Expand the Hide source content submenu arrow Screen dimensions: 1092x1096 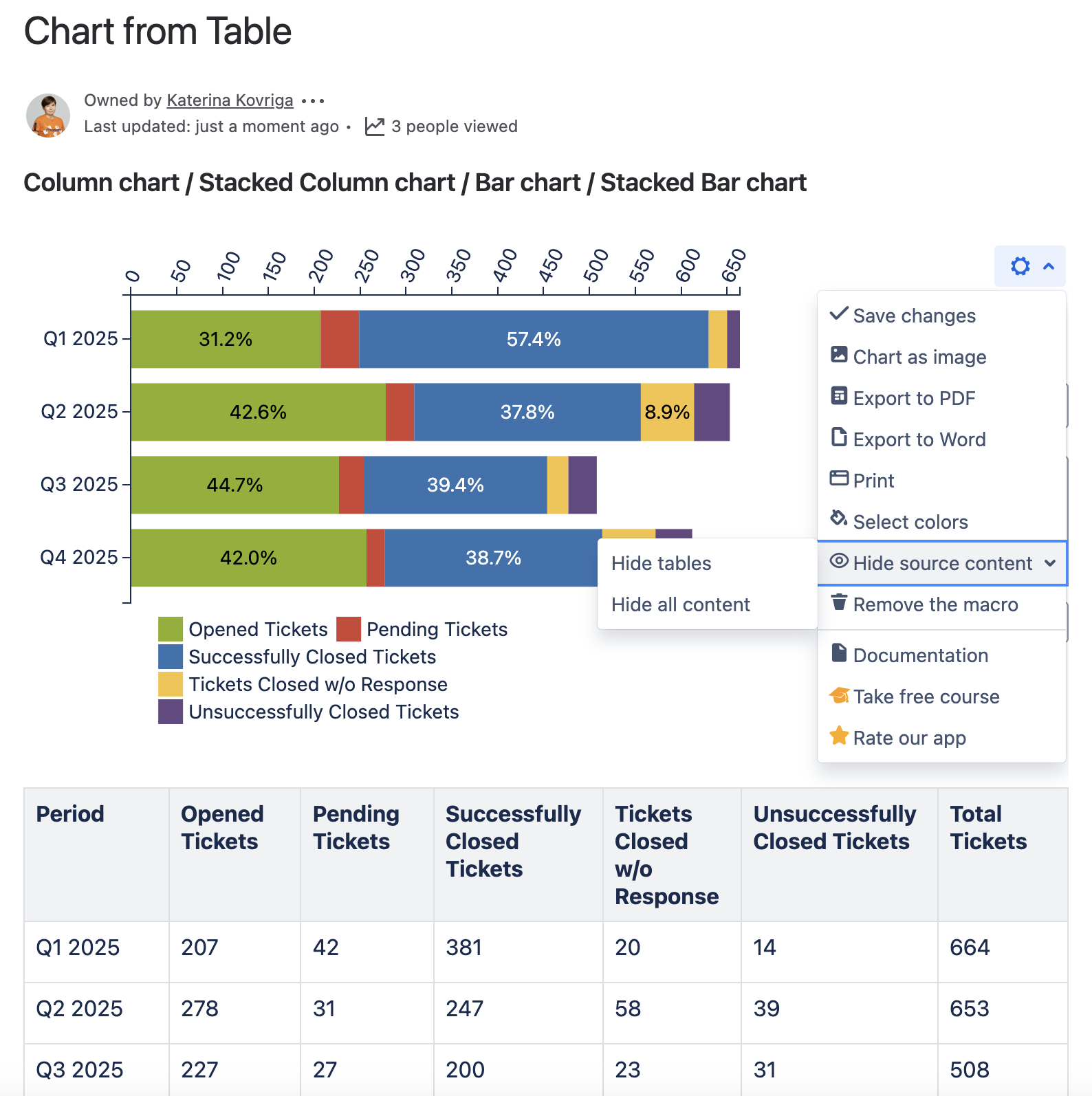coord(1050,563)
